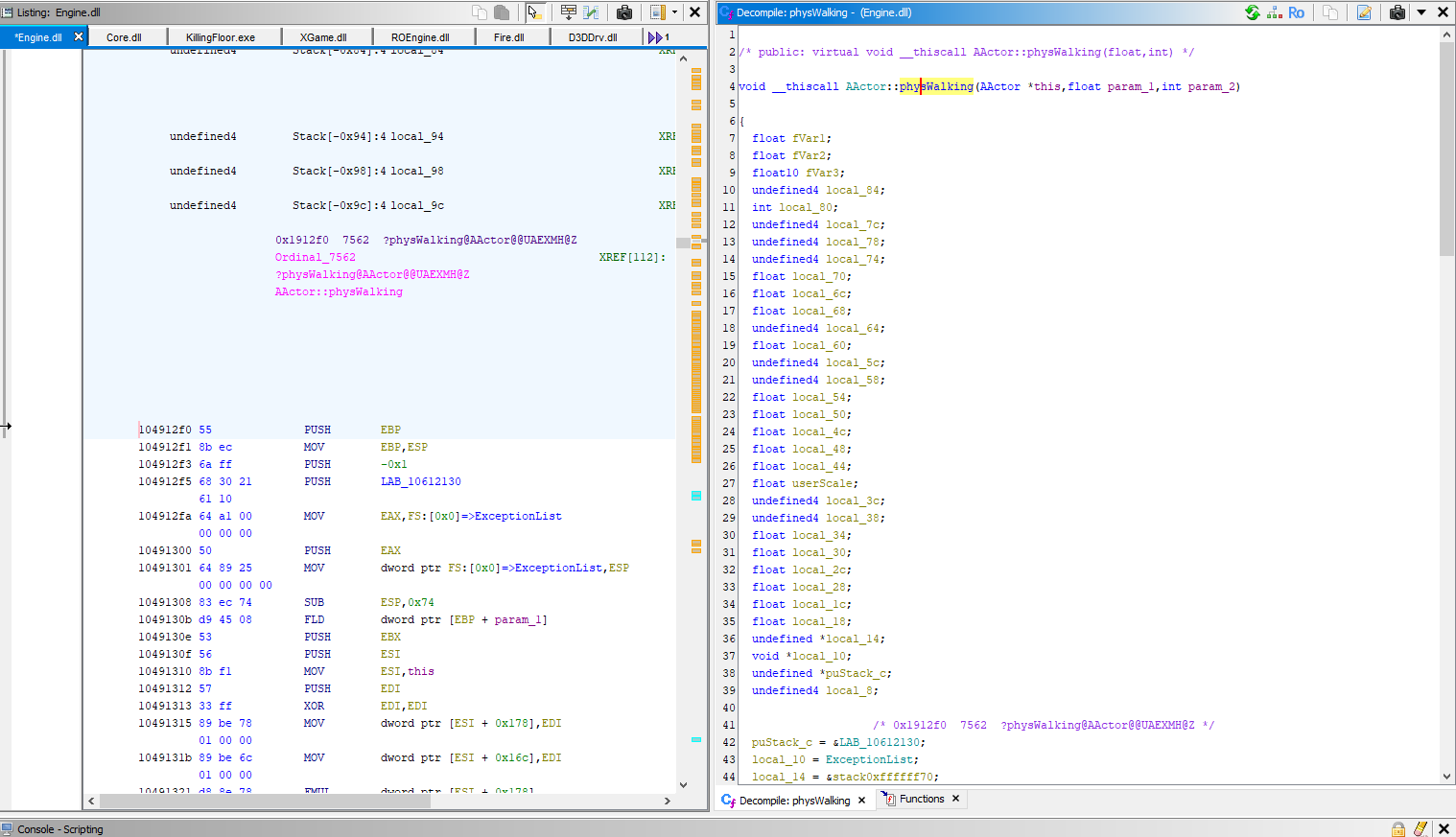Open the Decompile panel options menu arrow
Screen dimensions: 1456x837
[x=1421, y=12]
